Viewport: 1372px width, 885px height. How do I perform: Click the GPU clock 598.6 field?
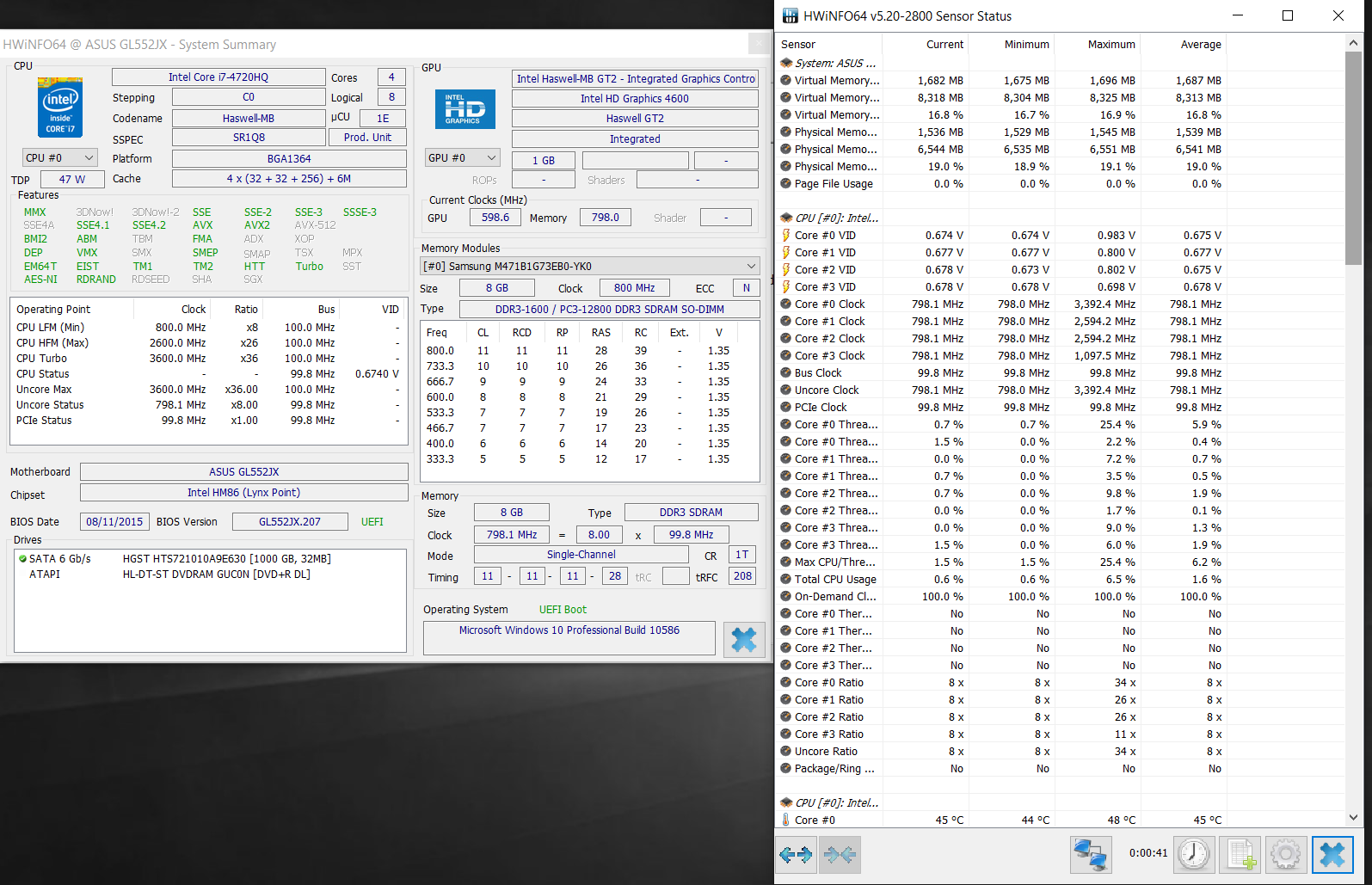point(495,218)
